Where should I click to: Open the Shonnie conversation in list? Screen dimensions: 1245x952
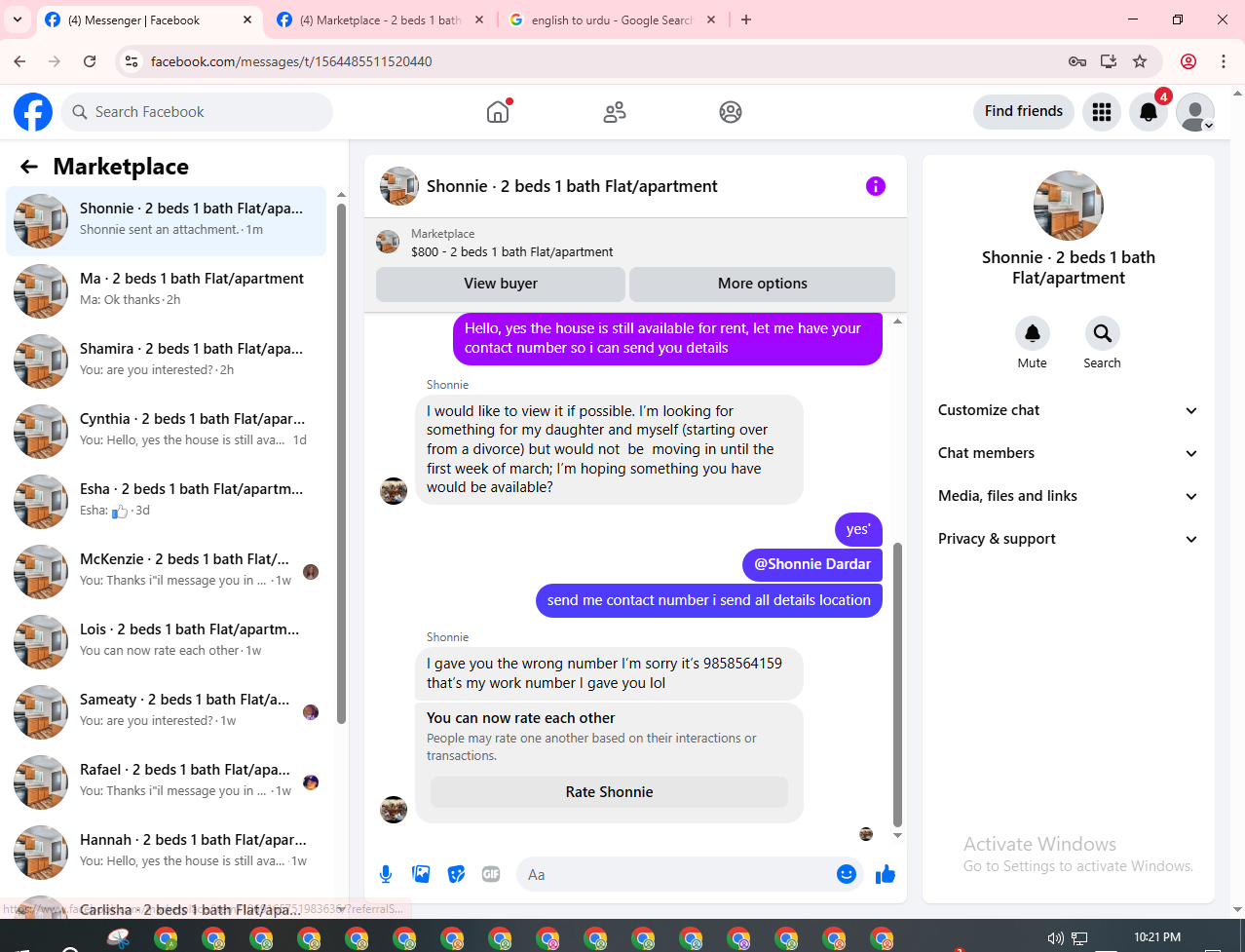(x=167, y=221)
